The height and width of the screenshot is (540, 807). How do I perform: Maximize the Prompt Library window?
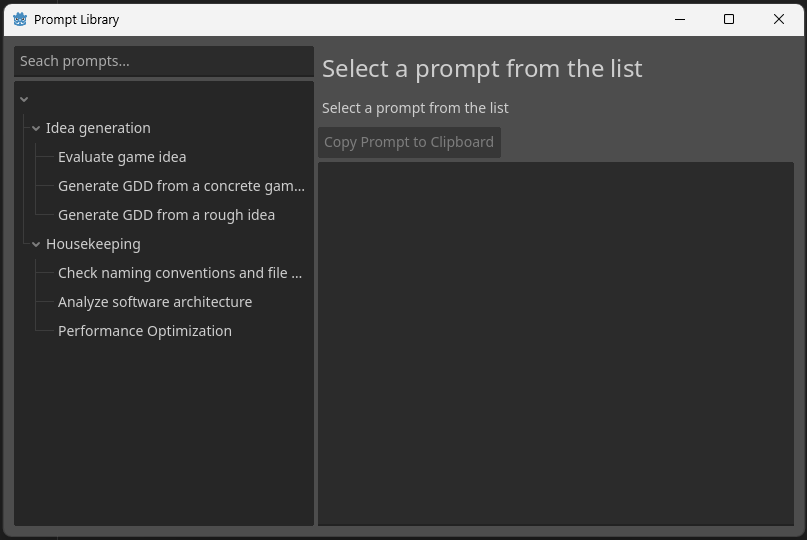pyautogui.click(x=729, y=20)
